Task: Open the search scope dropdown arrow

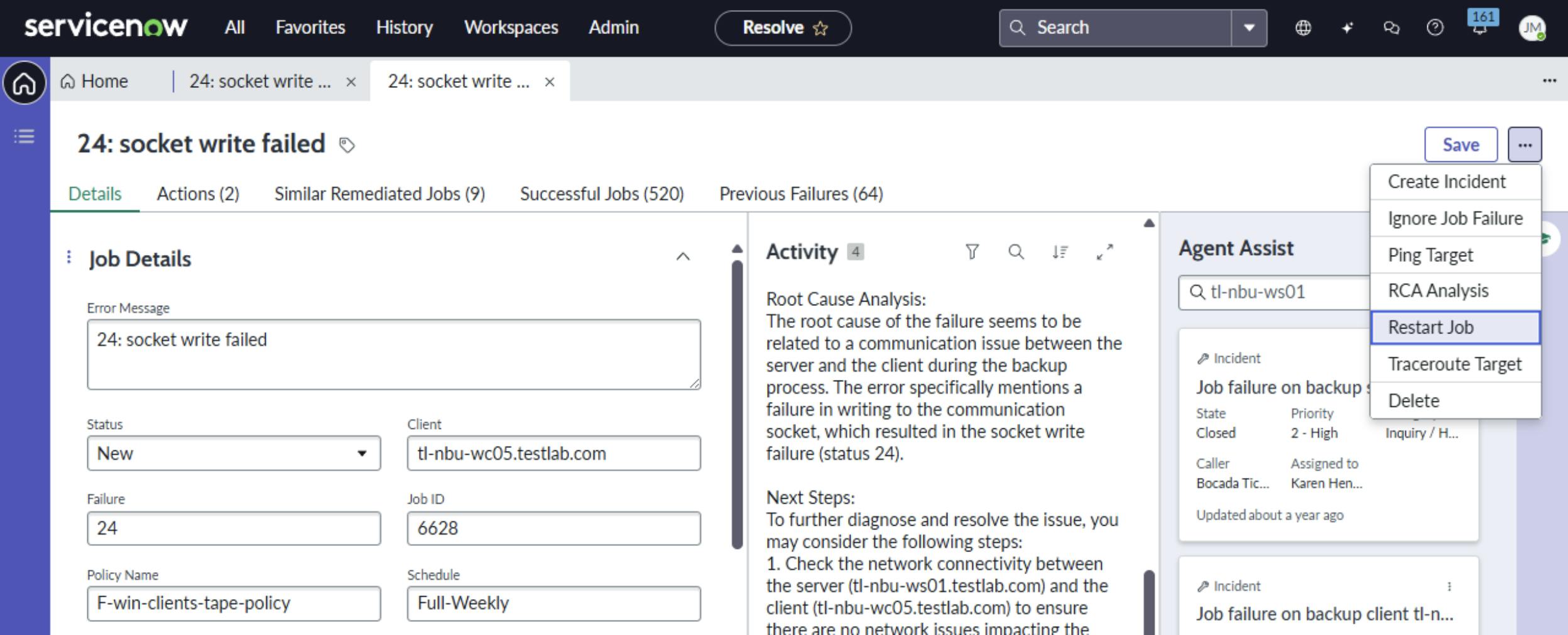Action: coord(1249,28)
